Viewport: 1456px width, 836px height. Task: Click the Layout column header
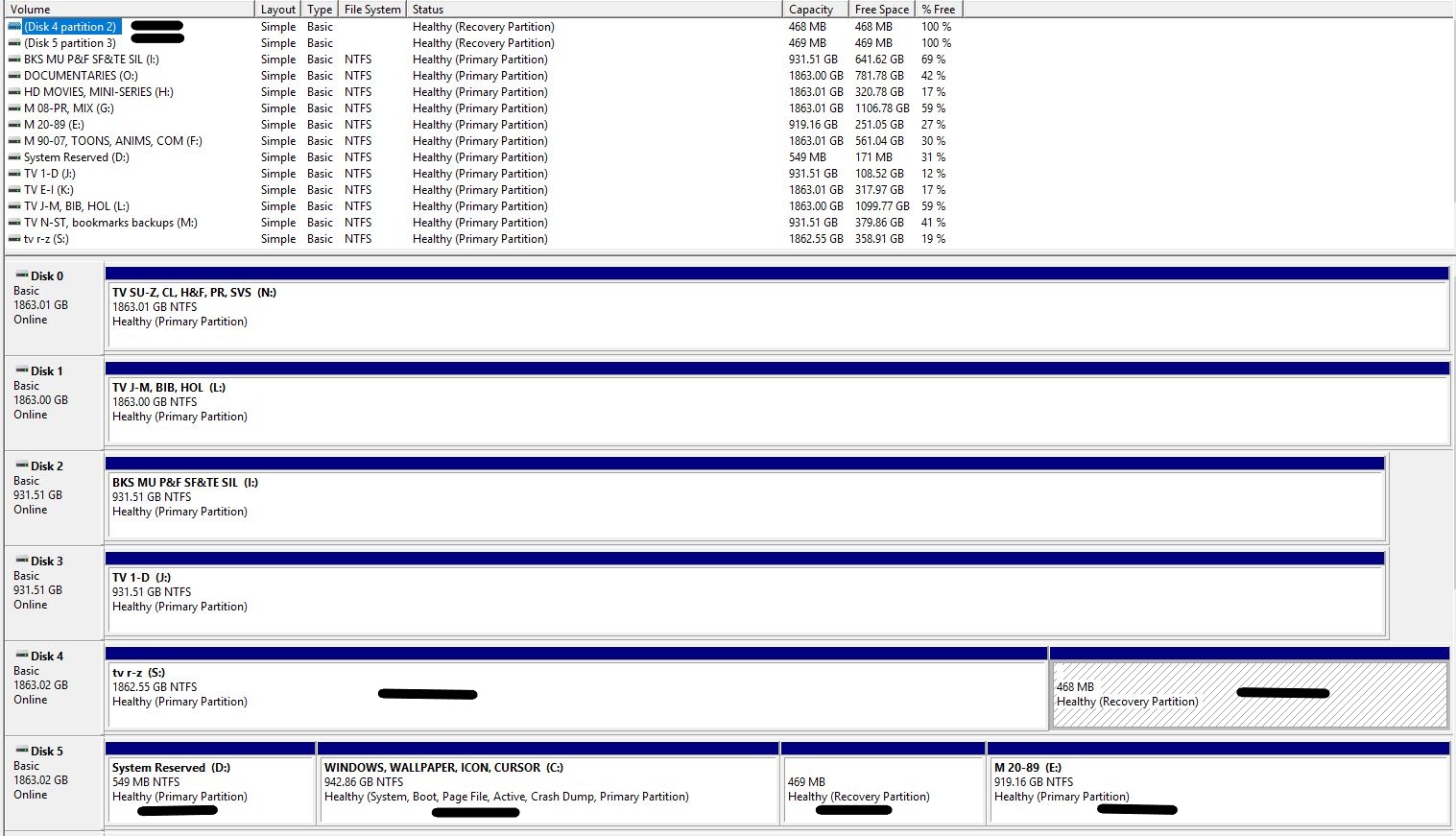pyautogui.click(x=278, y=10)
